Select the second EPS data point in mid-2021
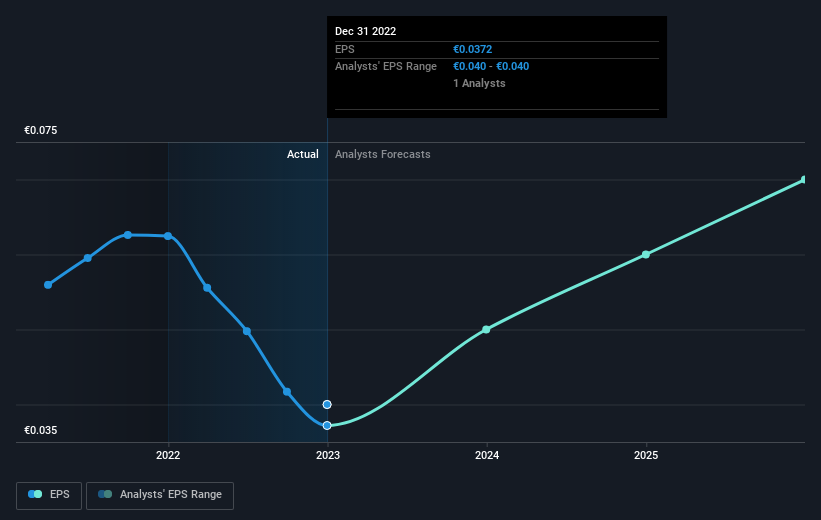The height and width of the screenshot is (520, 821). [88, 258]
